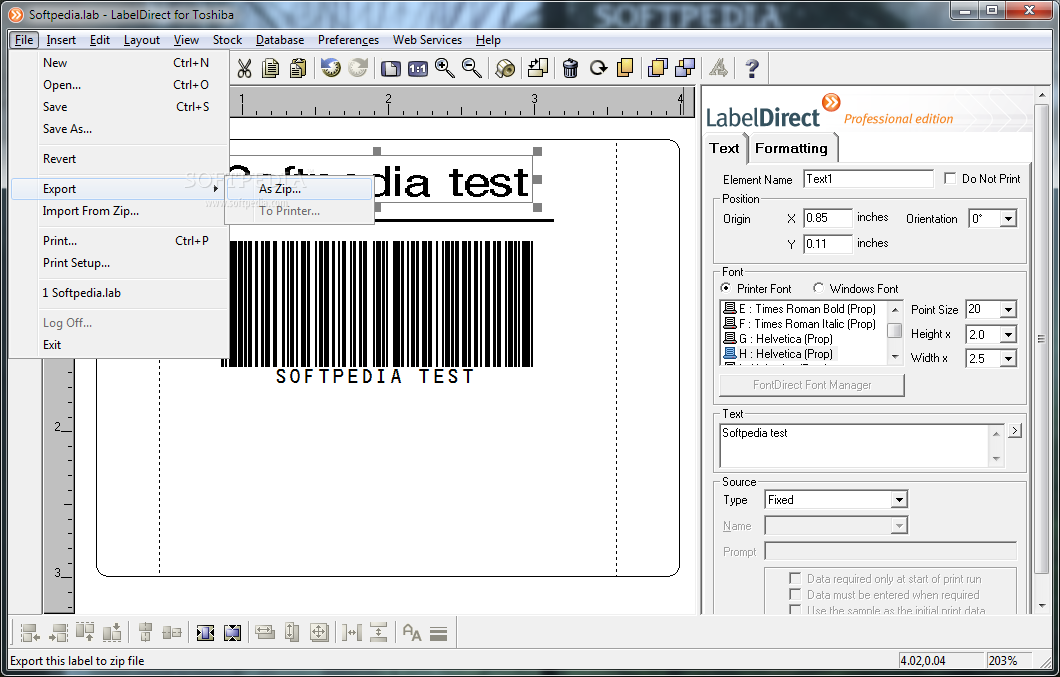The width and height of the screenshot is (1060, 677).
Task: Open recent file 1 Softpedia.lab
Action: click(82, 293)
